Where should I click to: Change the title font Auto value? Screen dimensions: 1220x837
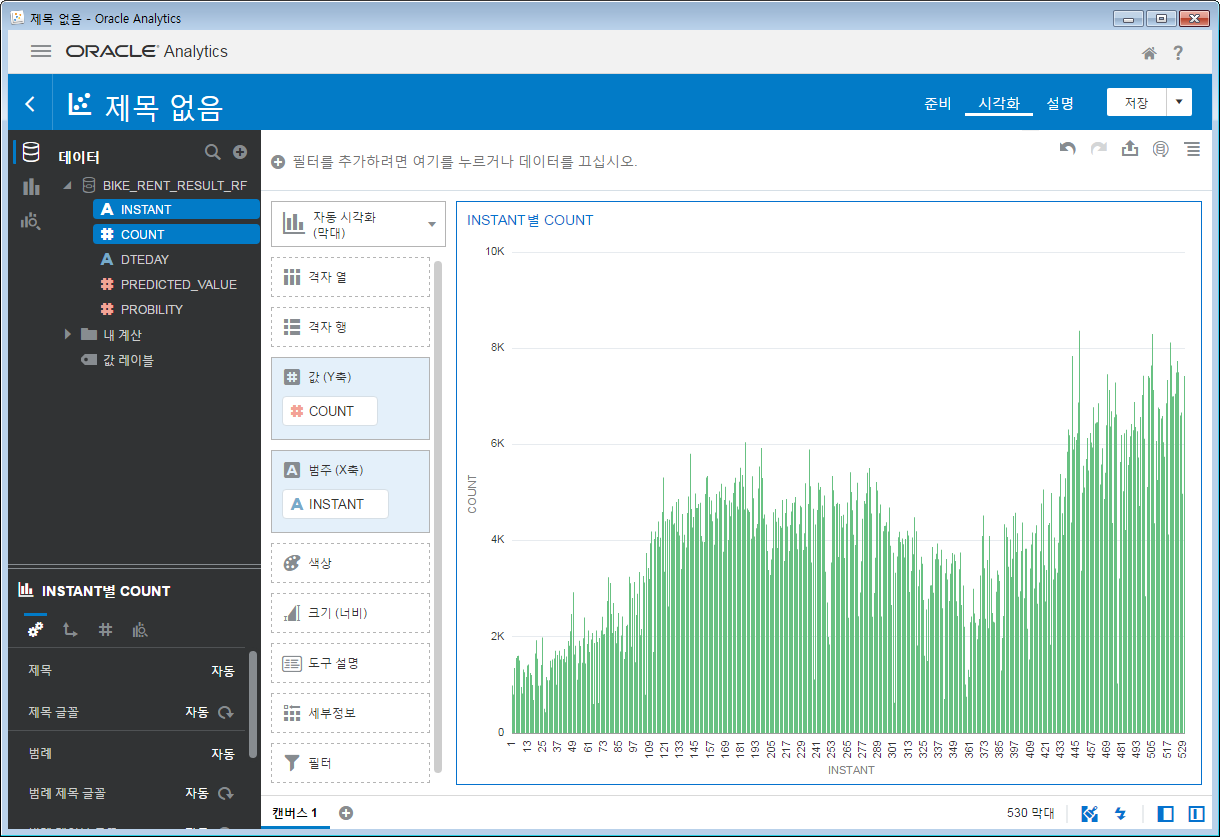pyautogui.click(x=197, y=713)
